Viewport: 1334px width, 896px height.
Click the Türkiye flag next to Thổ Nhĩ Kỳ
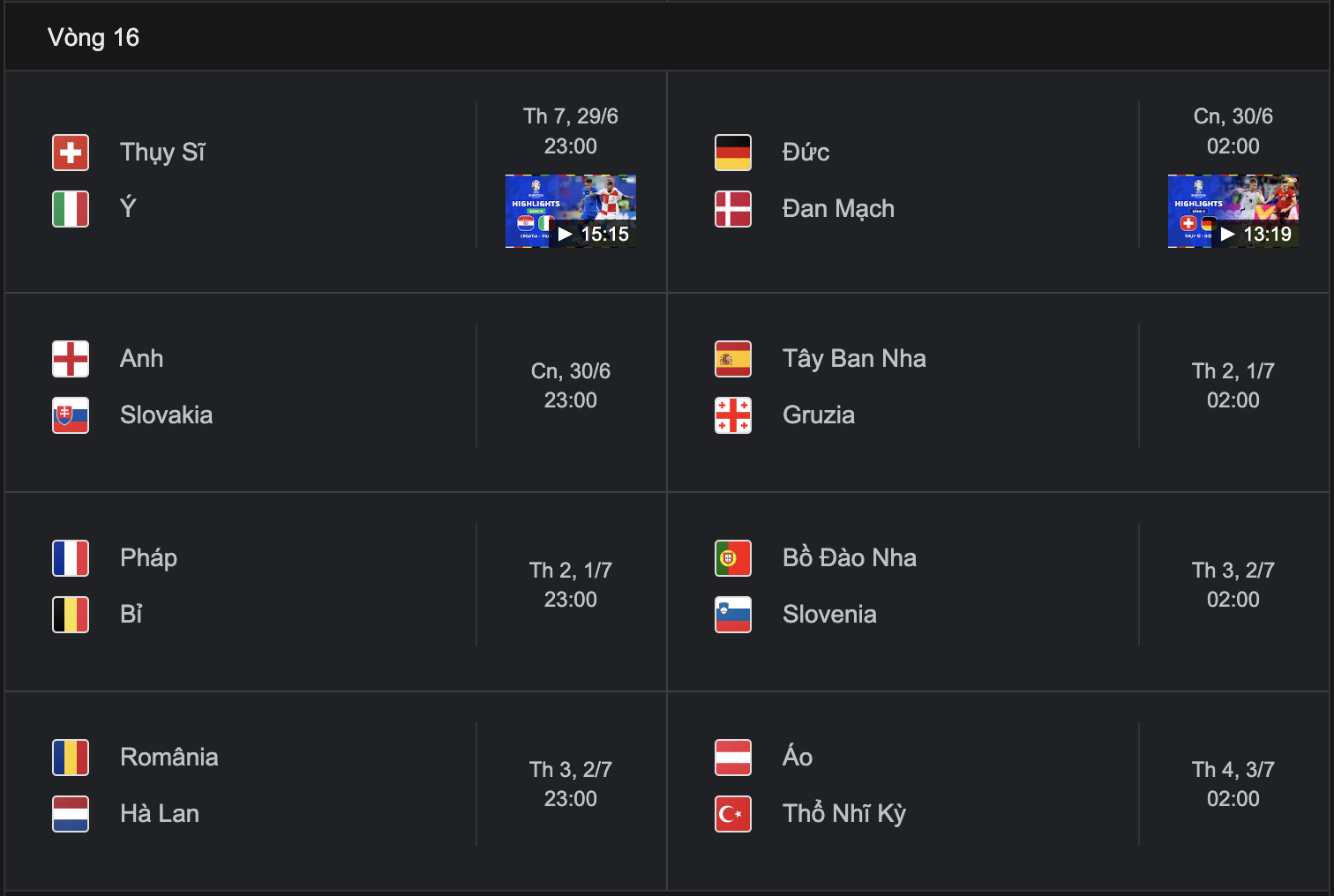(733, 814)
